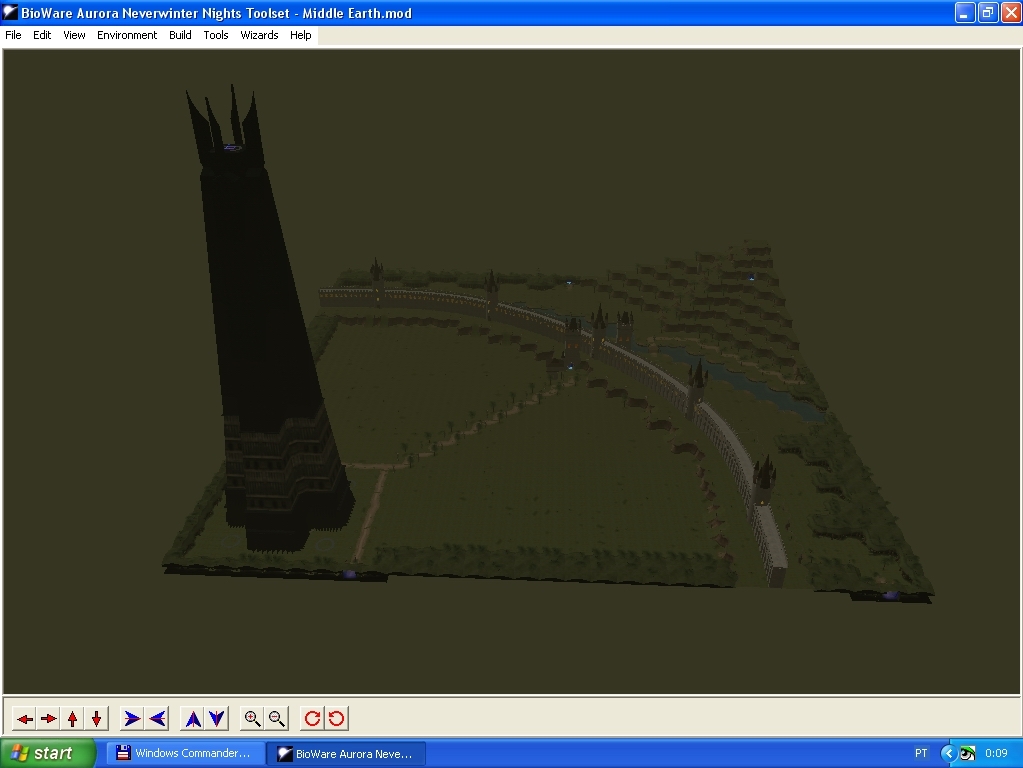
Task: Pan camera left with red left arrow
Action: [25, 718]
